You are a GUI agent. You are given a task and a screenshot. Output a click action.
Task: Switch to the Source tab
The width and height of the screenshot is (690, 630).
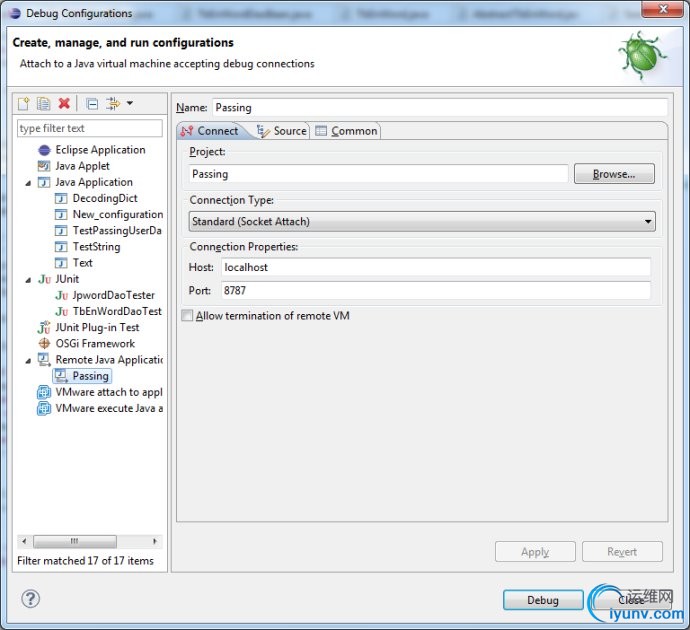pos(282,131)
